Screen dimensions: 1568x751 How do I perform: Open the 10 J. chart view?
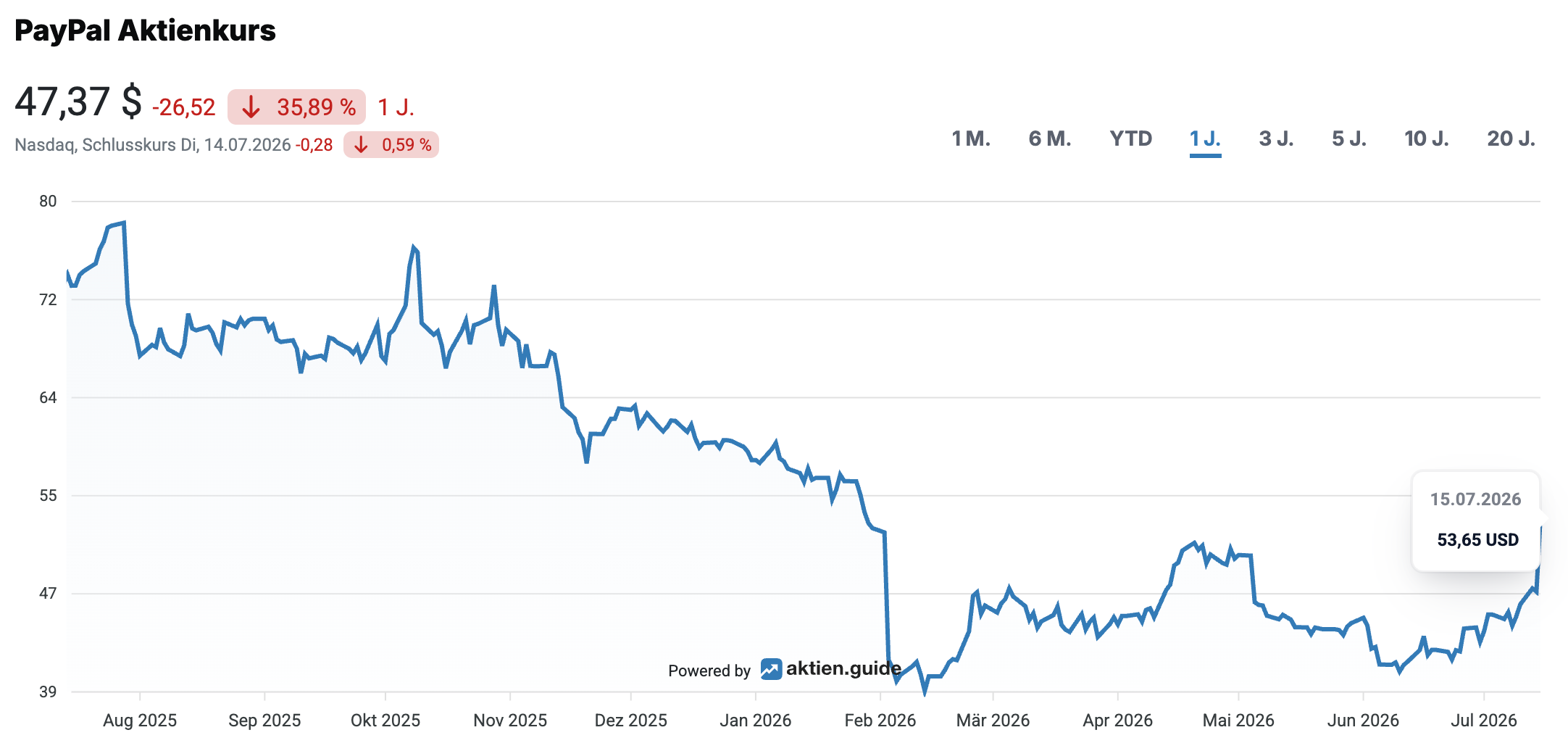tap(1426, 138)
